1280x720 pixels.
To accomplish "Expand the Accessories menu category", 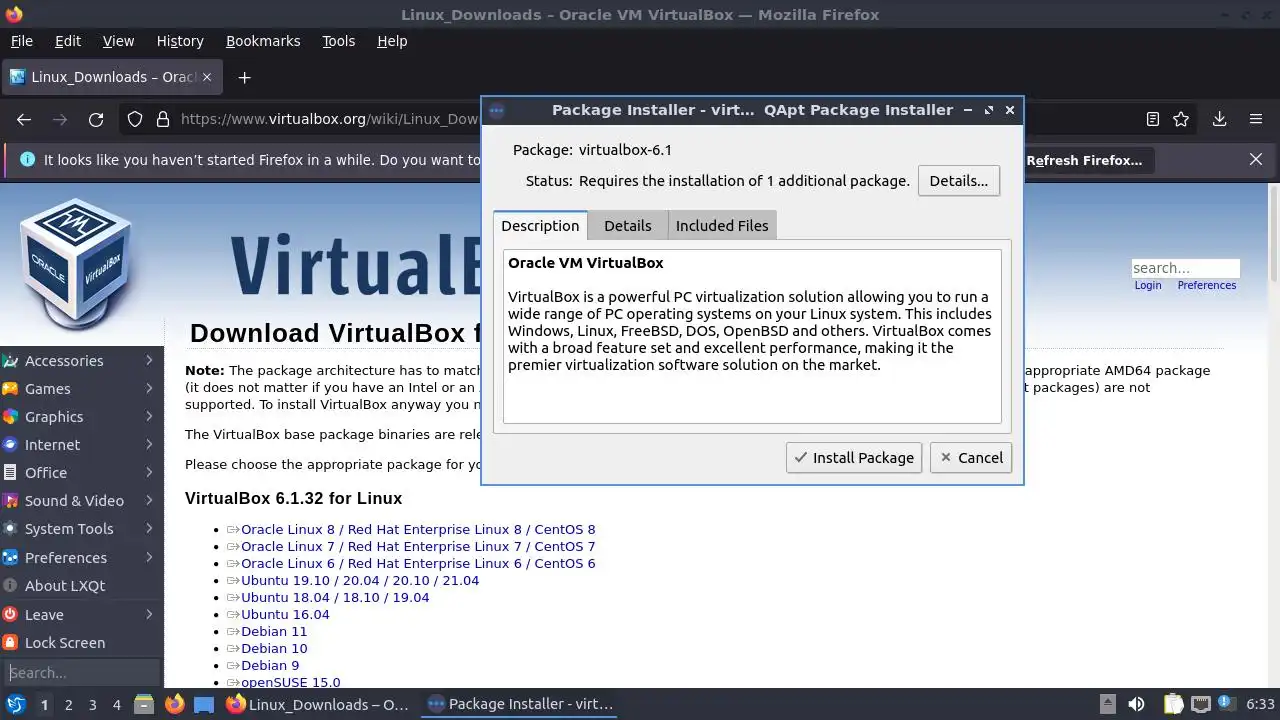I will click(80, 360).
